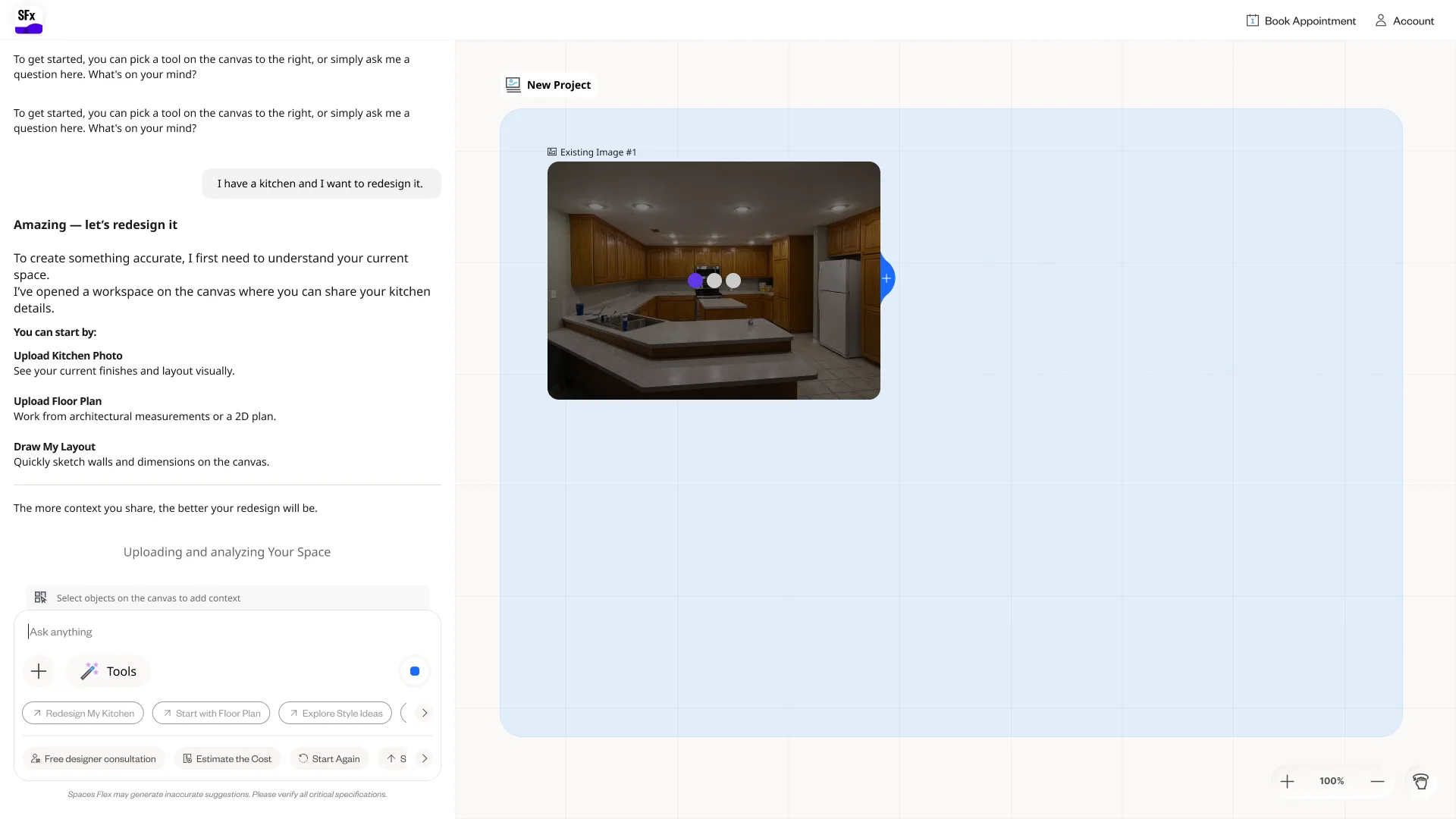Click Select objects on the canvas bar
The image size is (1456, 819).
click(227, 598)
